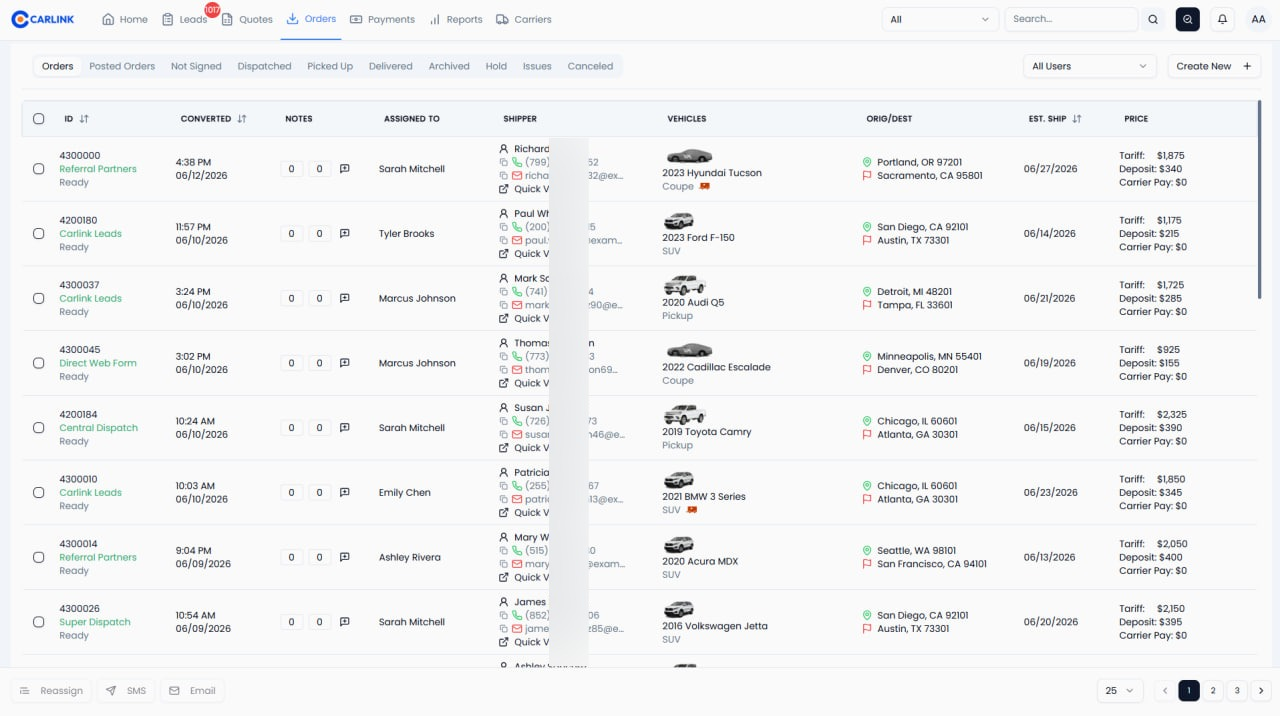Click the 2019 Toyota Camry vehicle image
The width and height of the screenshot is (1280, 716).
(x=684, y=414)
